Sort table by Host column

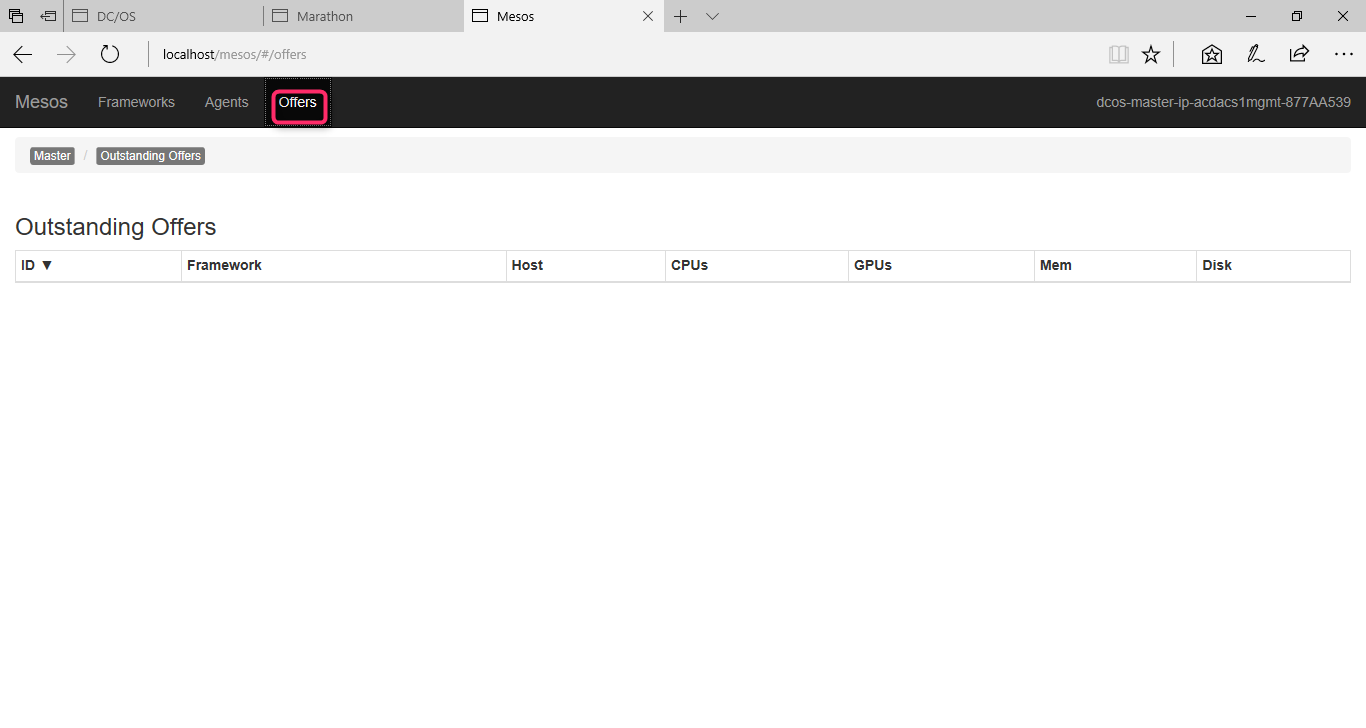(x=586, y=266)
